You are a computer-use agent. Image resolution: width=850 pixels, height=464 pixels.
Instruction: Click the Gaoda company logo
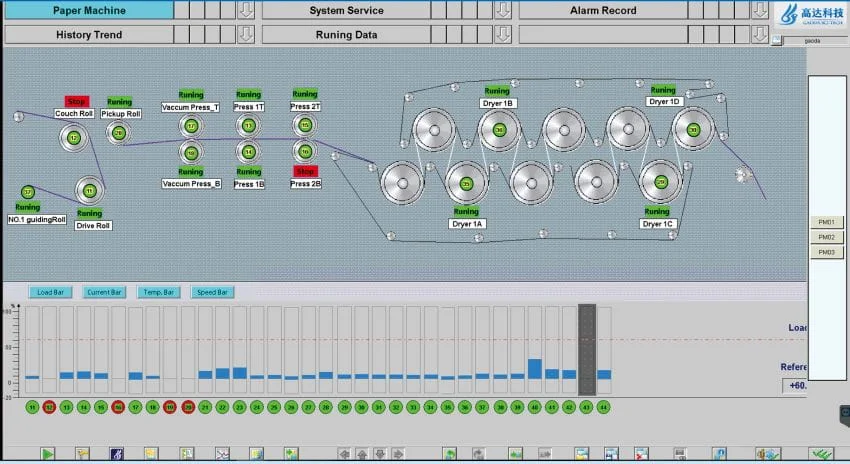pyautogui.click(x=812, y=15)
